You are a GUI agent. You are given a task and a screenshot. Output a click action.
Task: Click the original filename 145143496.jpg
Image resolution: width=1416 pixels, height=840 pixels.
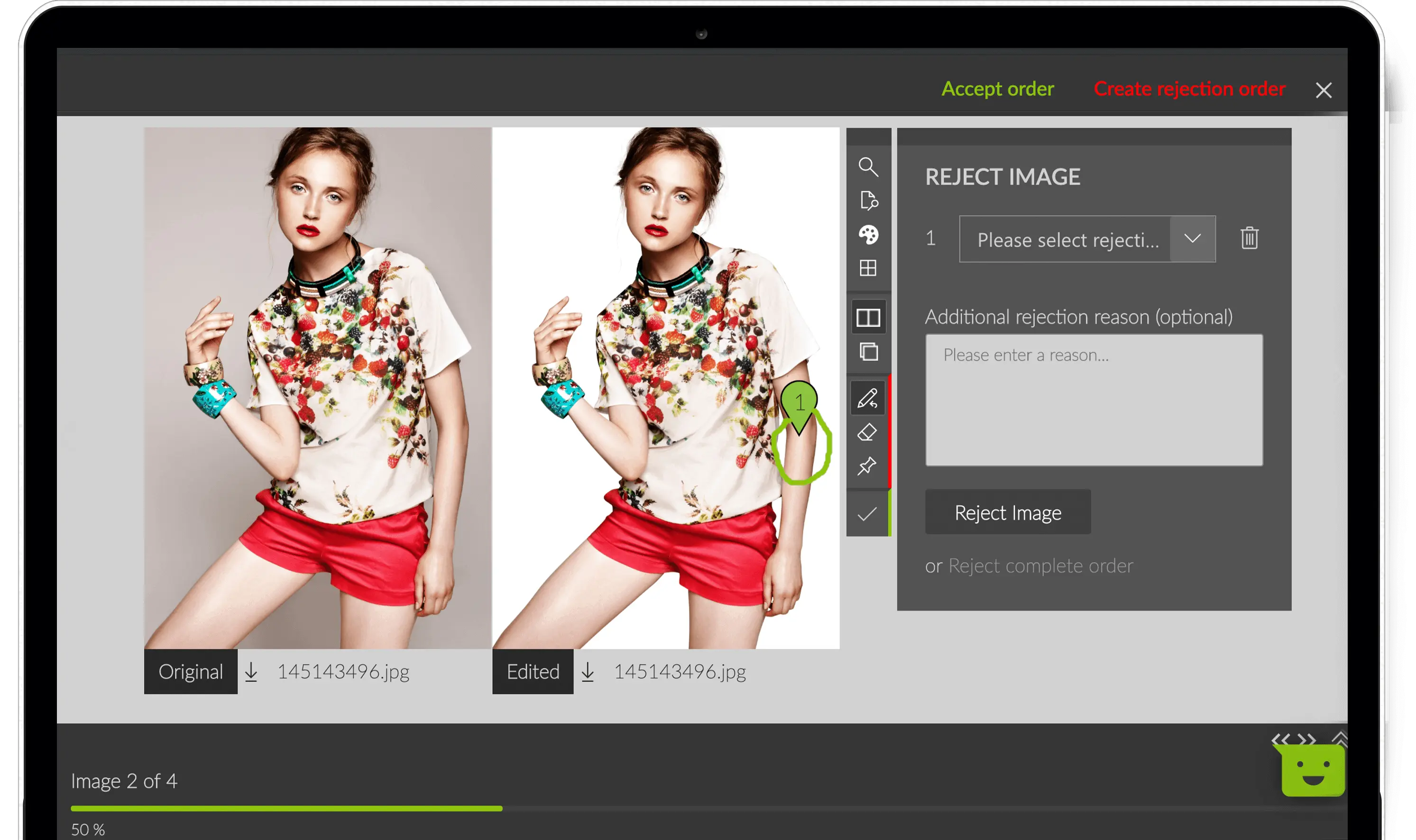tap(343, 672)
